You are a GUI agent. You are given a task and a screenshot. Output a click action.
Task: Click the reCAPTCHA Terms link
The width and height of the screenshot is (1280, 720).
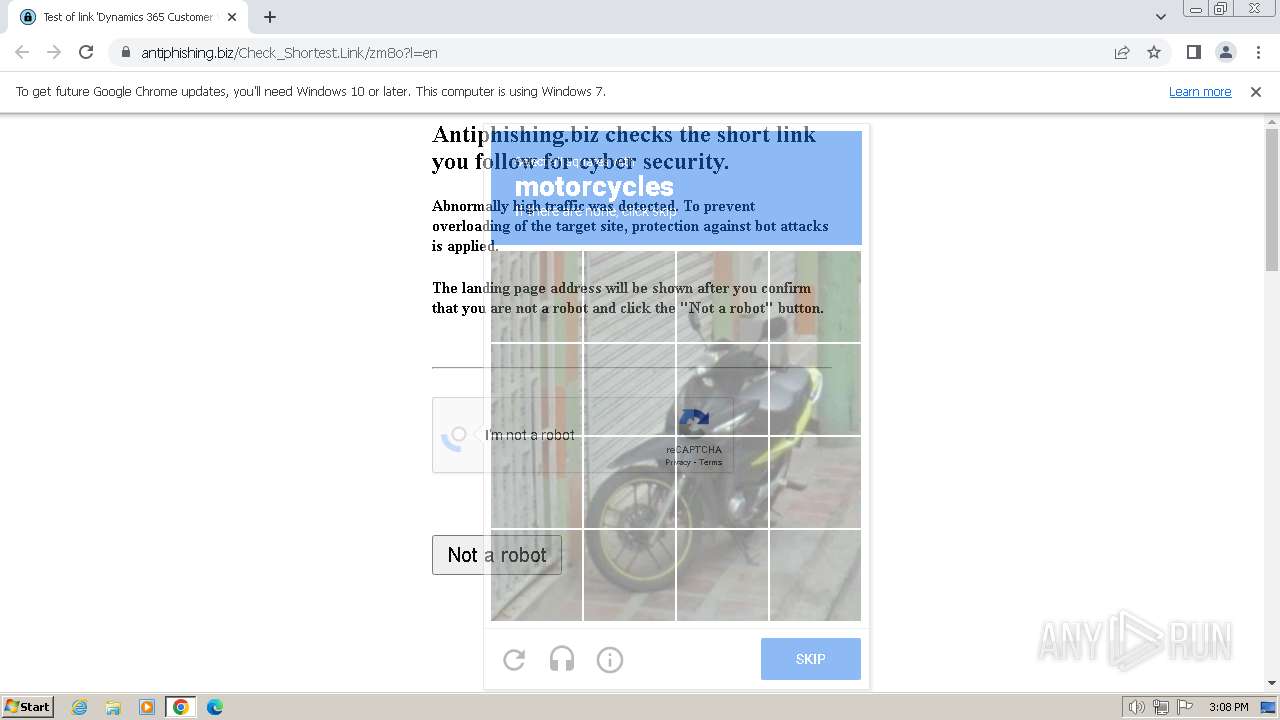tap(711, 462)
